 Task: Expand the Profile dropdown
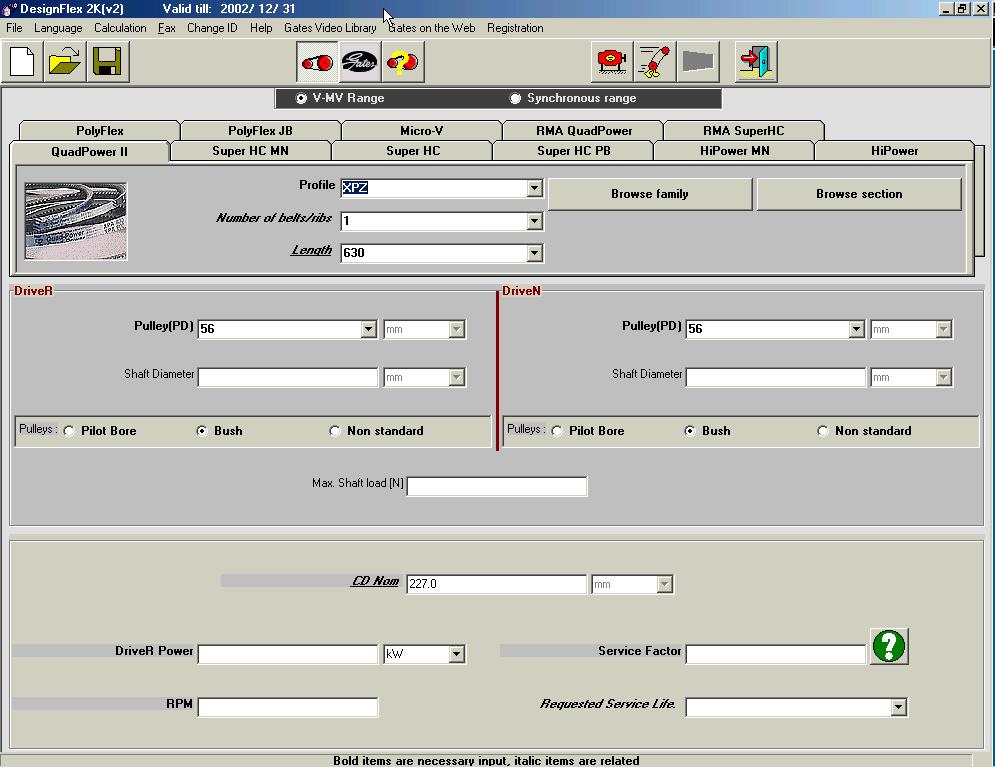coord(534,188)
